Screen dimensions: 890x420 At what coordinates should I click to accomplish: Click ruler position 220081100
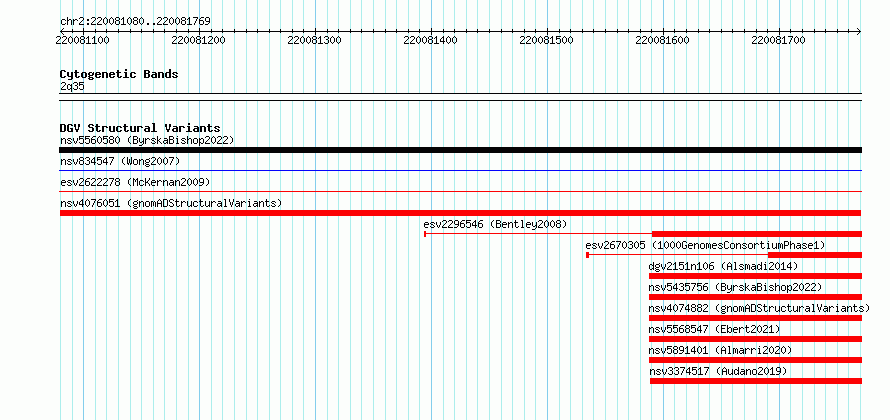pyautogui.click(x=83, y=40)
